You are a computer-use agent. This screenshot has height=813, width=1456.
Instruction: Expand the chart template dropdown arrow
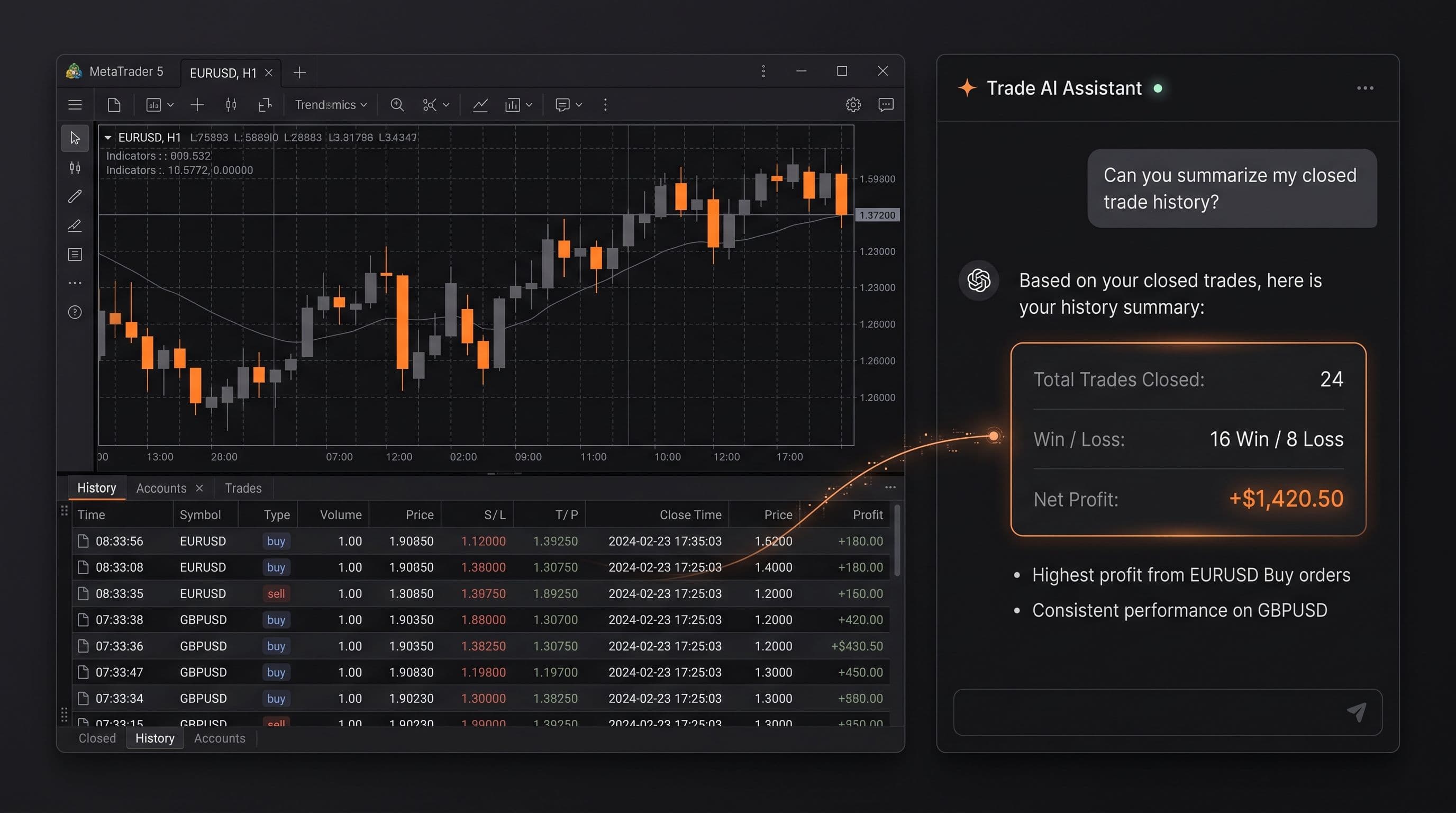point(170,105)
